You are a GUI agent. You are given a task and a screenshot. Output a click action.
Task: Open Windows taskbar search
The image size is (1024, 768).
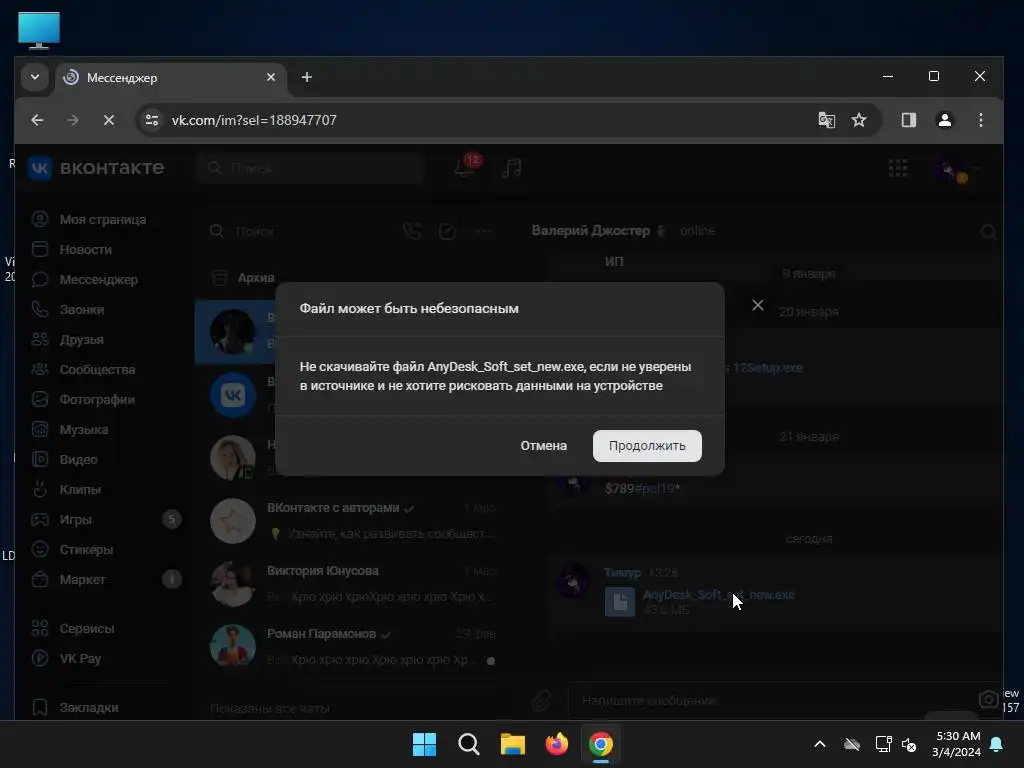[468, 744]
